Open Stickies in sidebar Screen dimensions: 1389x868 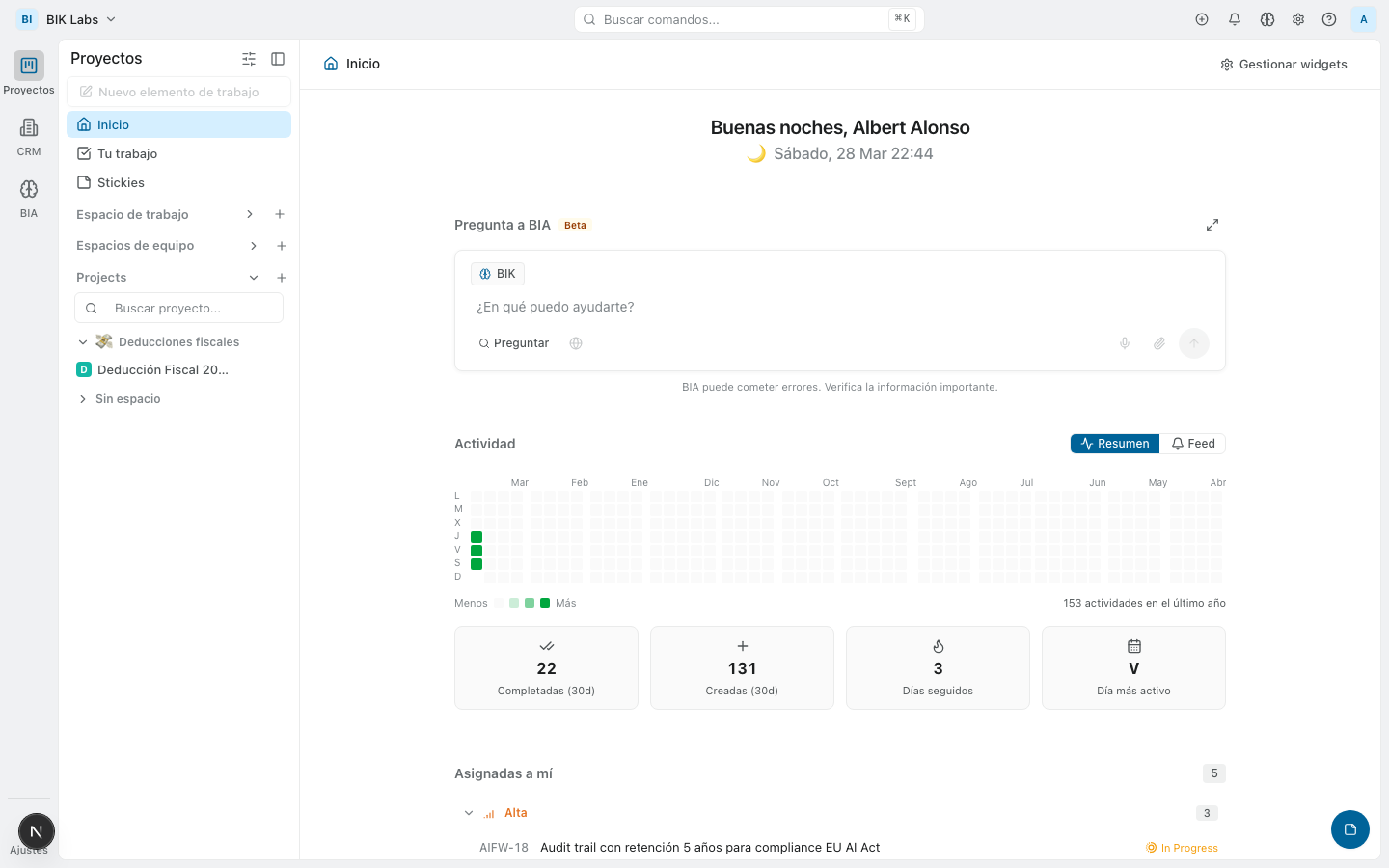pos(121,182)
